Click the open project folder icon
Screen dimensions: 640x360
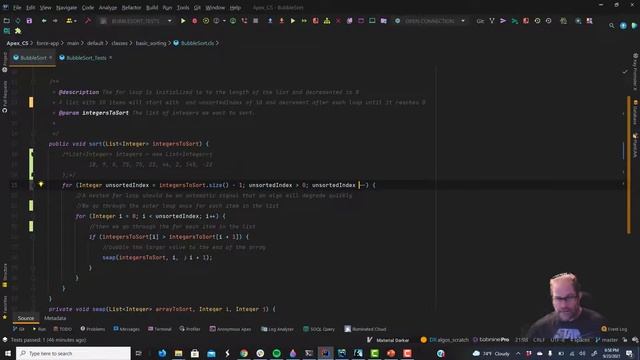[7, 21]
